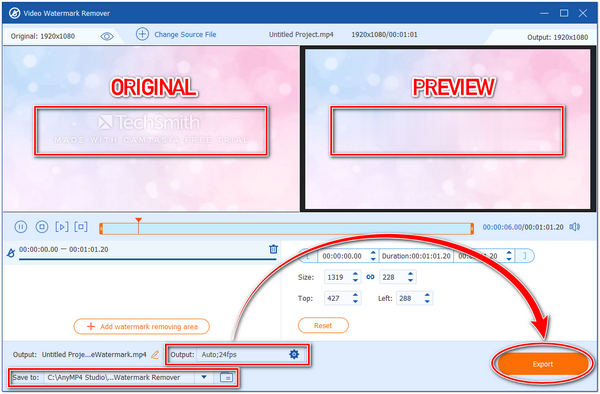Pause playback with the pause button
Viewport: 600px width, 394px height.
point(21,227)
